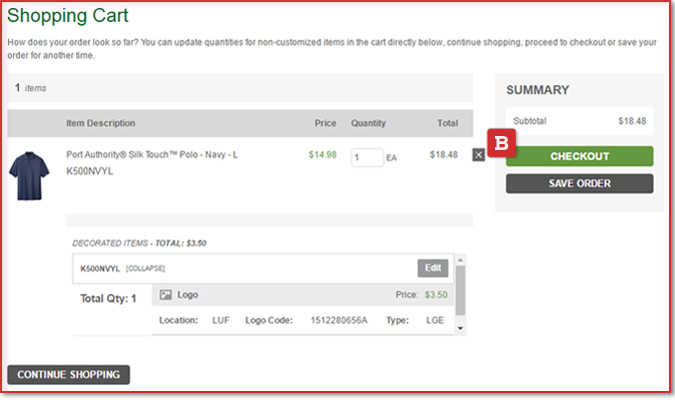Click the Total column header

[x=446, y=123]
